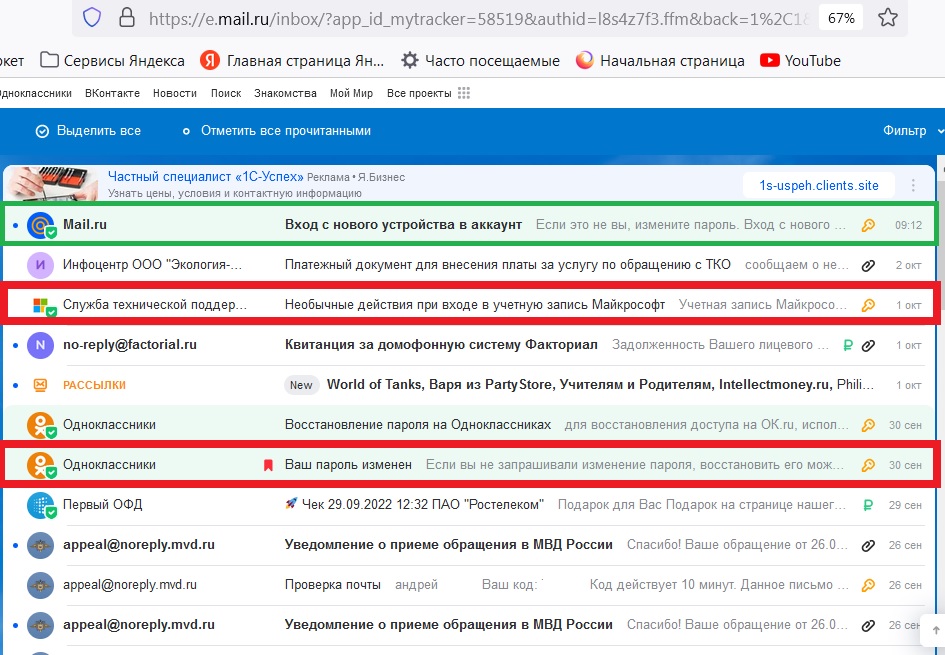Click the shield tracking protection icon
This screenshot has height=655, width=945.
coord(92,17)
